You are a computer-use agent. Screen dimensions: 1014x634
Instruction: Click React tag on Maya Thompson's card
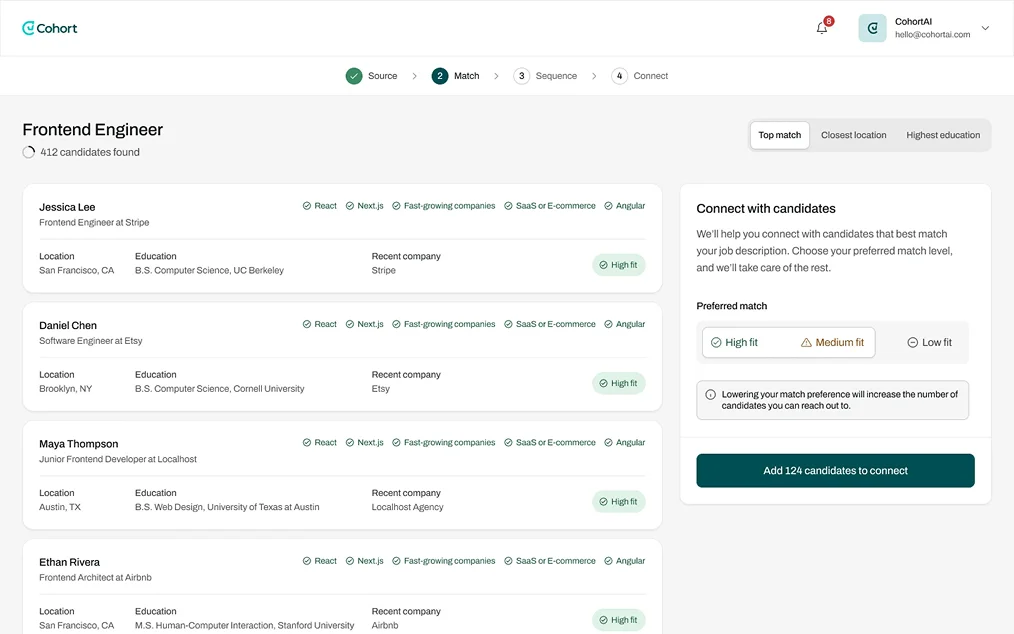pyautogui.click(x=319, y=443)
